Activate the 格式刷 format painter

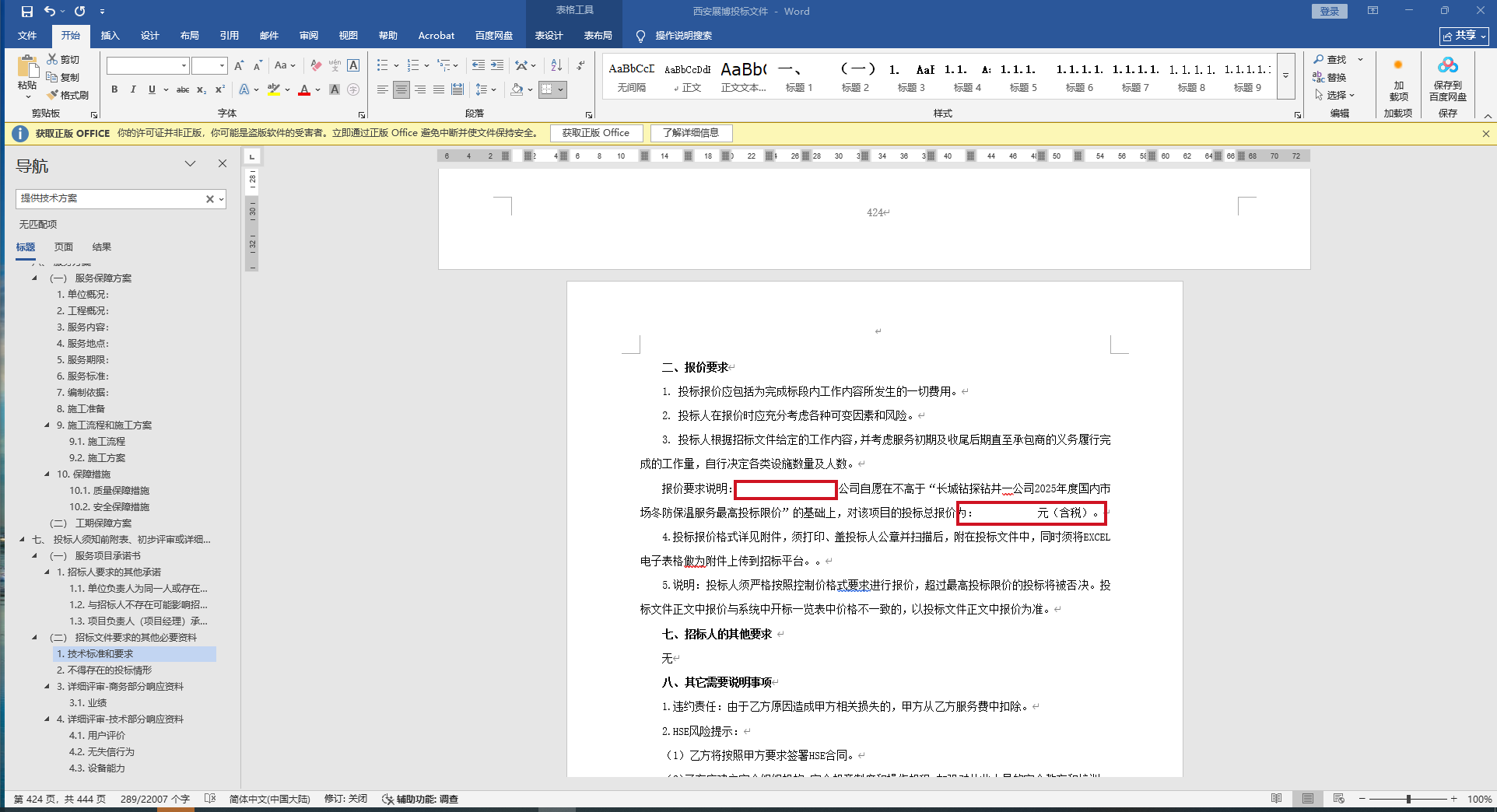tap(68, 95)
